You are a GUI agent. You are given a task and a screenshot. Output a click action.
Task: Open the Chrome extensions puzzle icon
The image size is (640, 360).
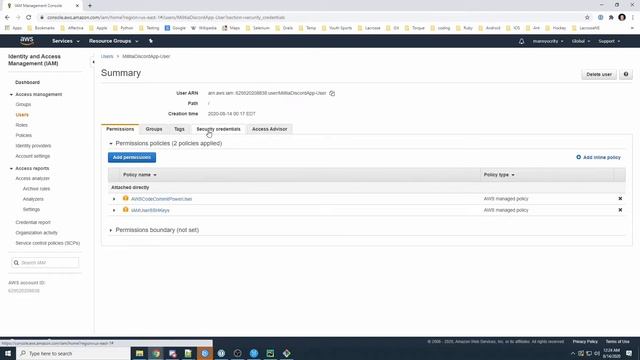[x=611, y=18]
